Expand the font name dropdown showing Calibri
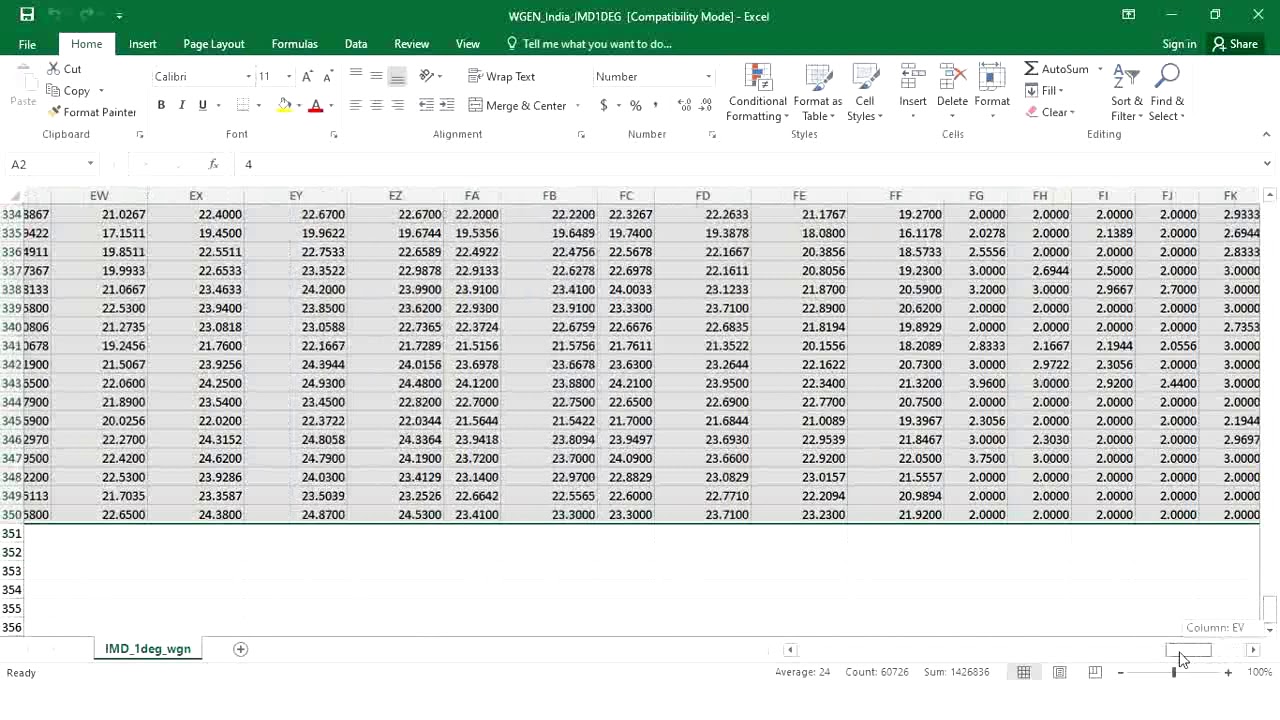 tap(248, 77)
